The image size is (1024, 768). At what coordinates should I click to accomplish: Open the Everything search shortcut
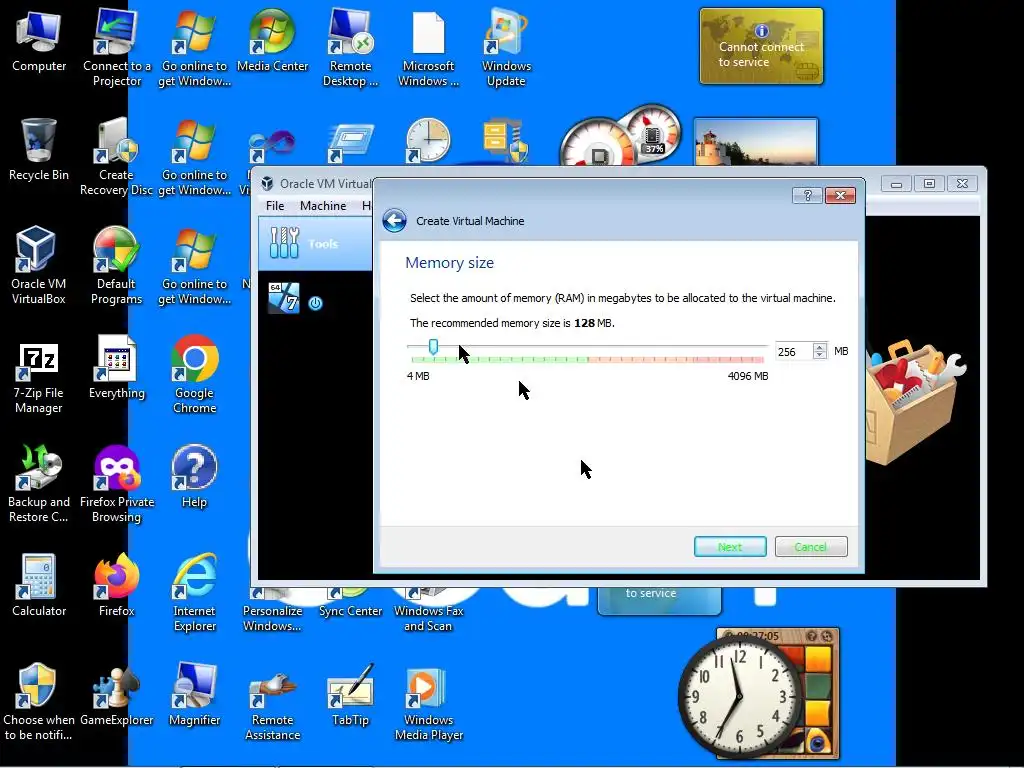[x=116, y=368]
